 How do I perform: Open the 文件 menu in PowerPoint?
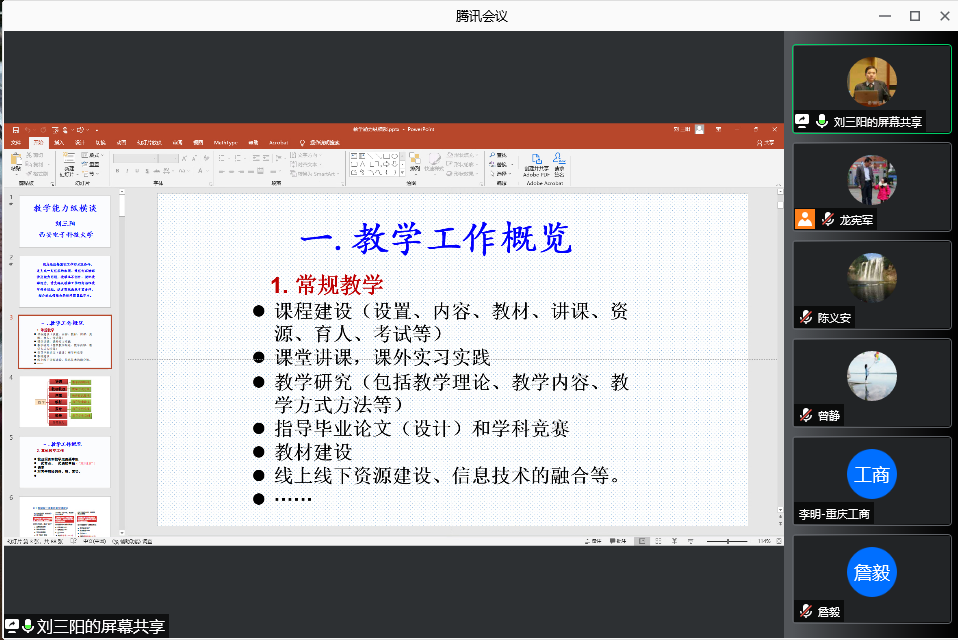(x=15, y=143)
